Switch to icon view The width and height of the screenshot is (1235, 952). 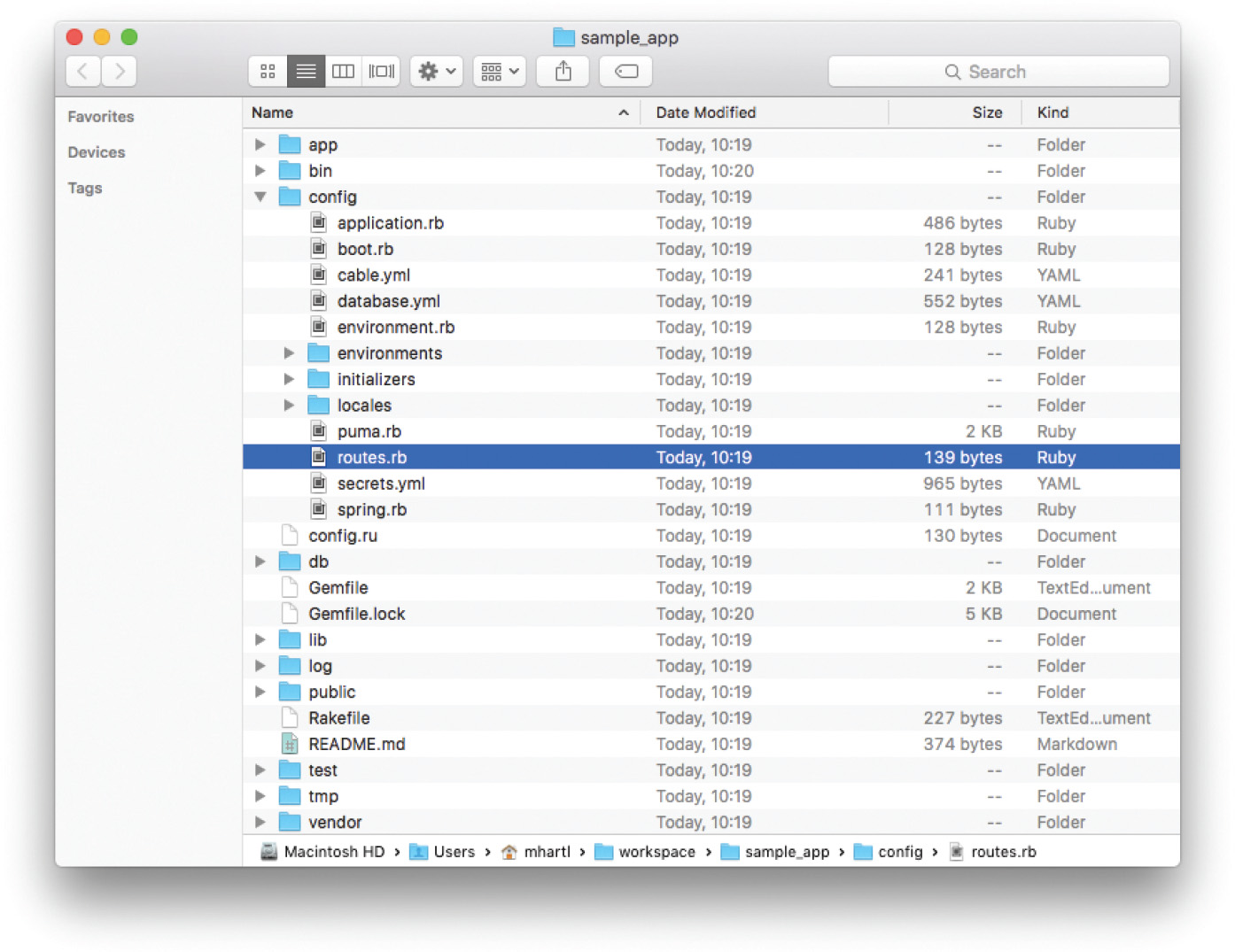268,72
